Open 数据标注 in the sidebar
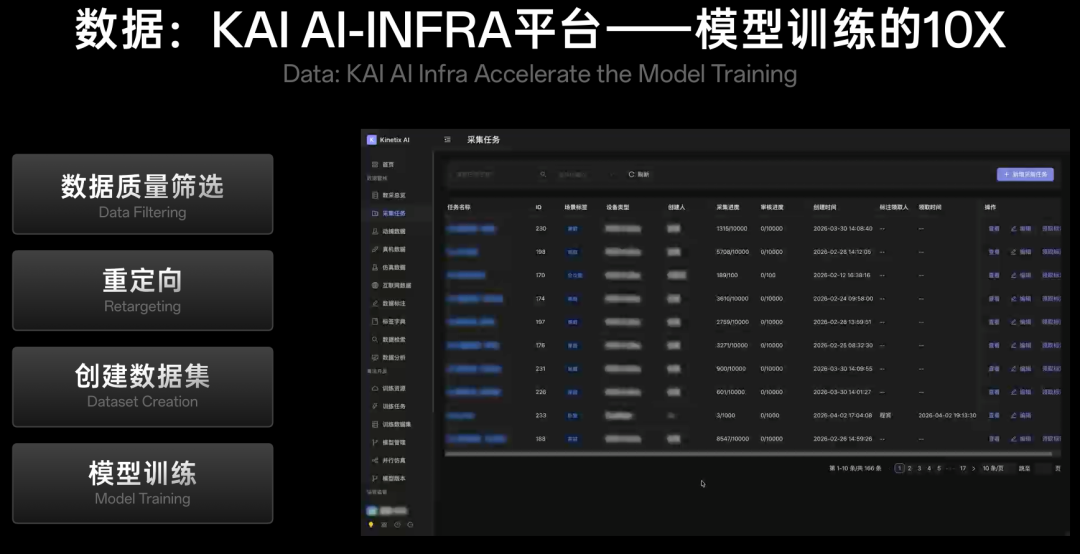Viewport: 1080px width, 554px height. click(x=393, y=303)
